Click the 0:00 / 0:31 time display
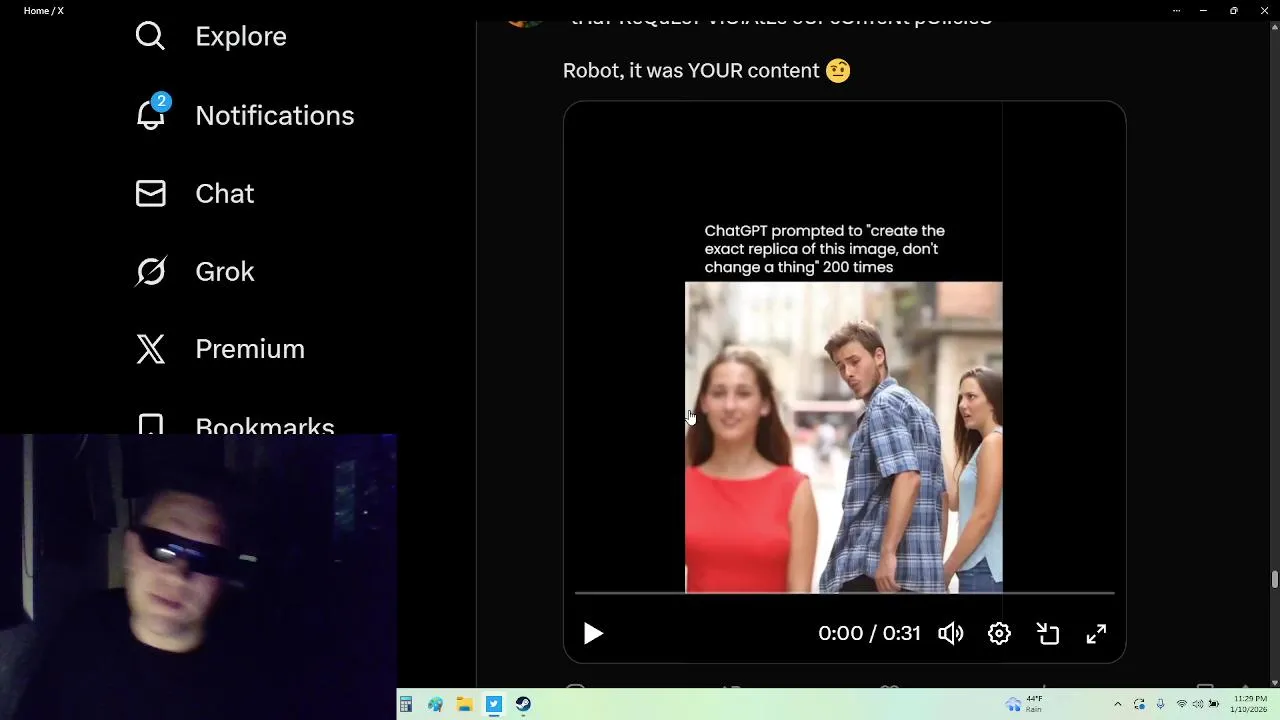 (869, 633)
